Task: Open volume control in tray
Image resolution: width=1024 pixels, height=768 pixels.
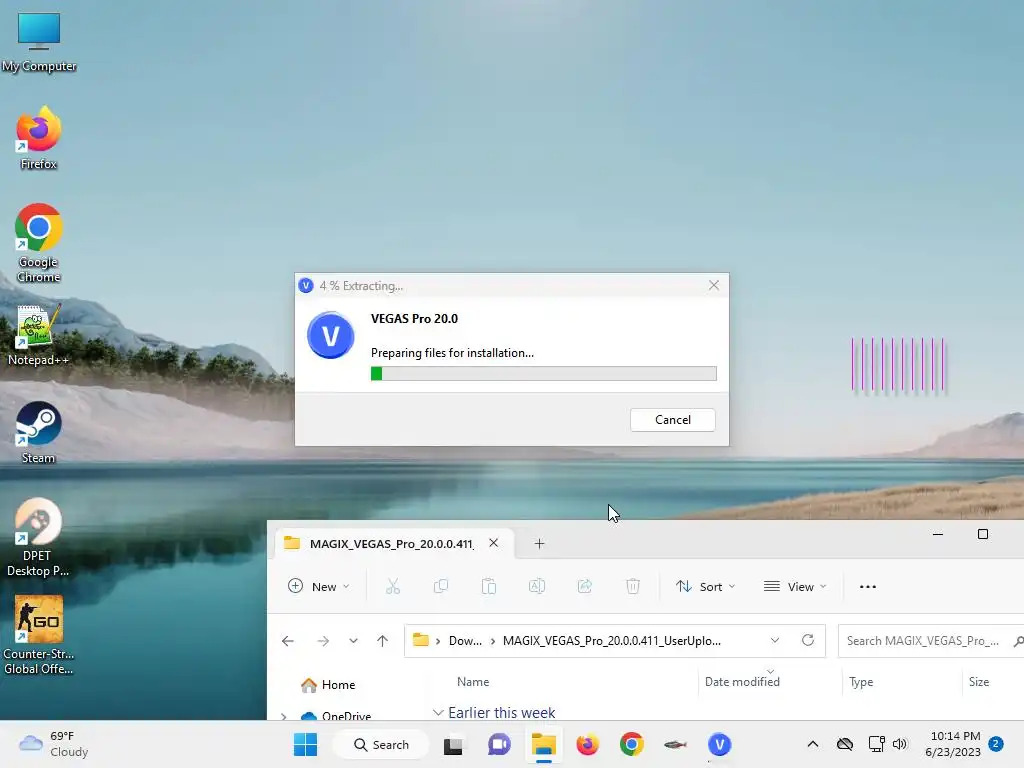Action: (900, 744)
